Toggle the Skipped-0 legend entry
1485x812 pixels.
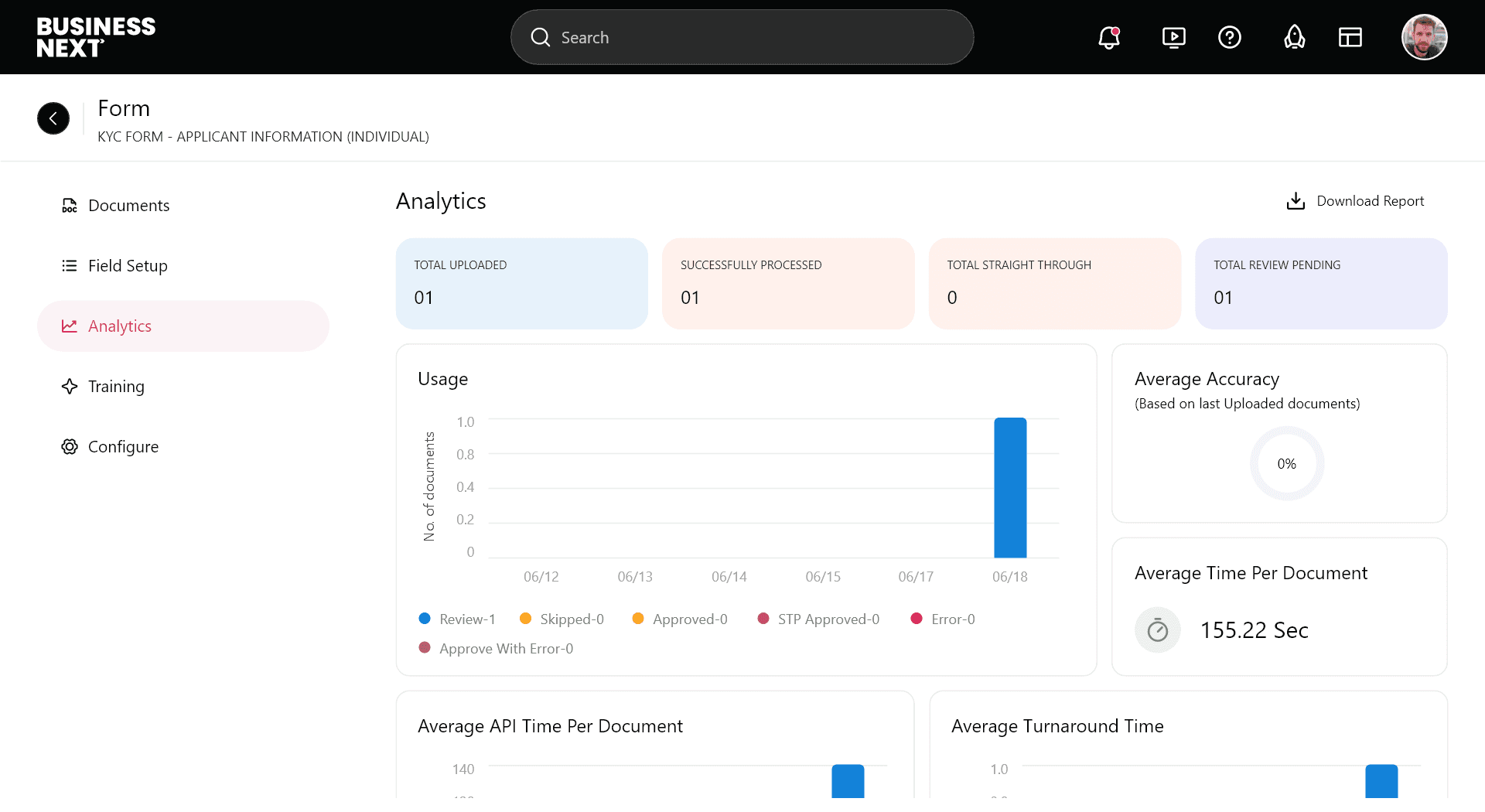coord(562,619)
